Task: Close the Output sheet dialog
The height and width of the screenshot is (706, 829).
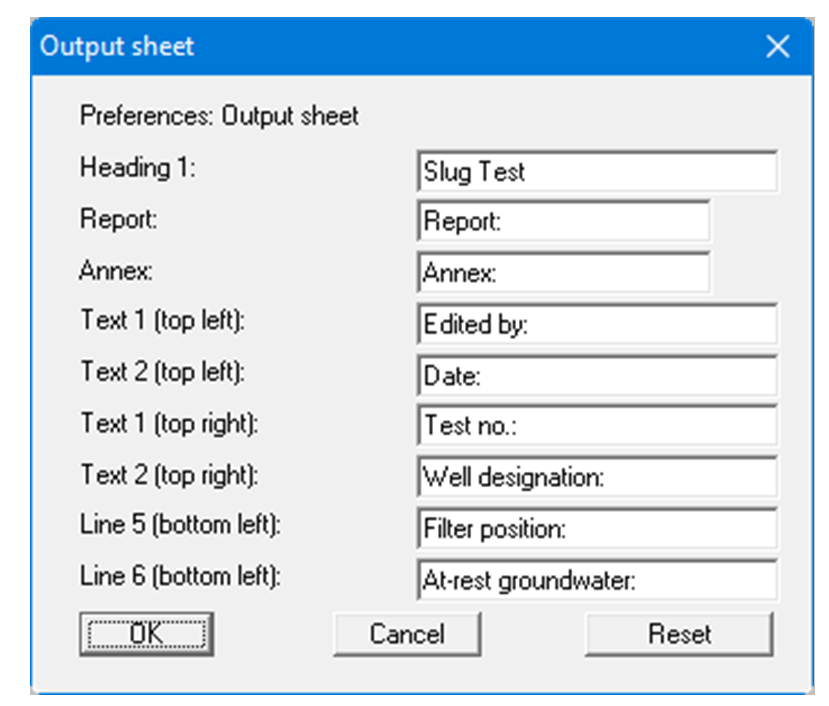Action: pyautogui.click(x=777, y=45)
